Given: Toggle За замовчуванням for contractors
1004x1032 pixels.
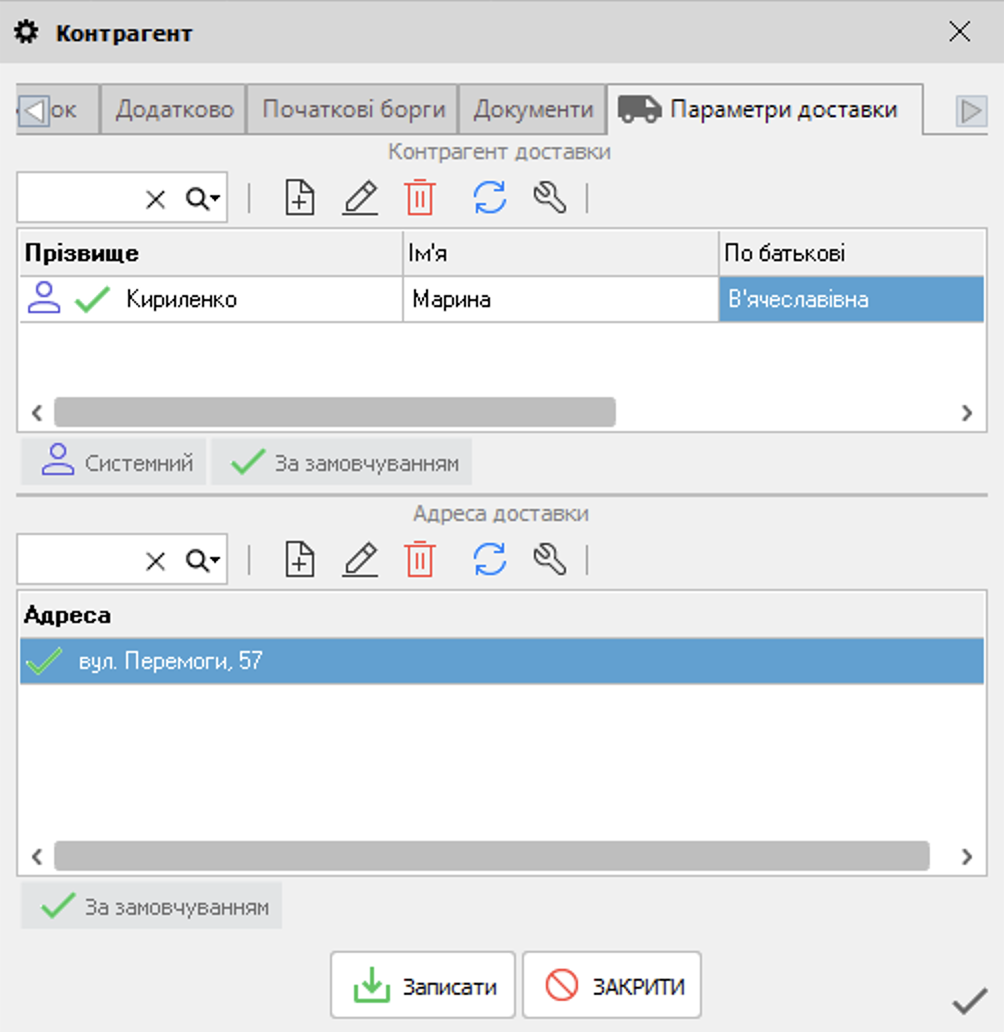Looking at the screenshot, I should tap(342, 462).
